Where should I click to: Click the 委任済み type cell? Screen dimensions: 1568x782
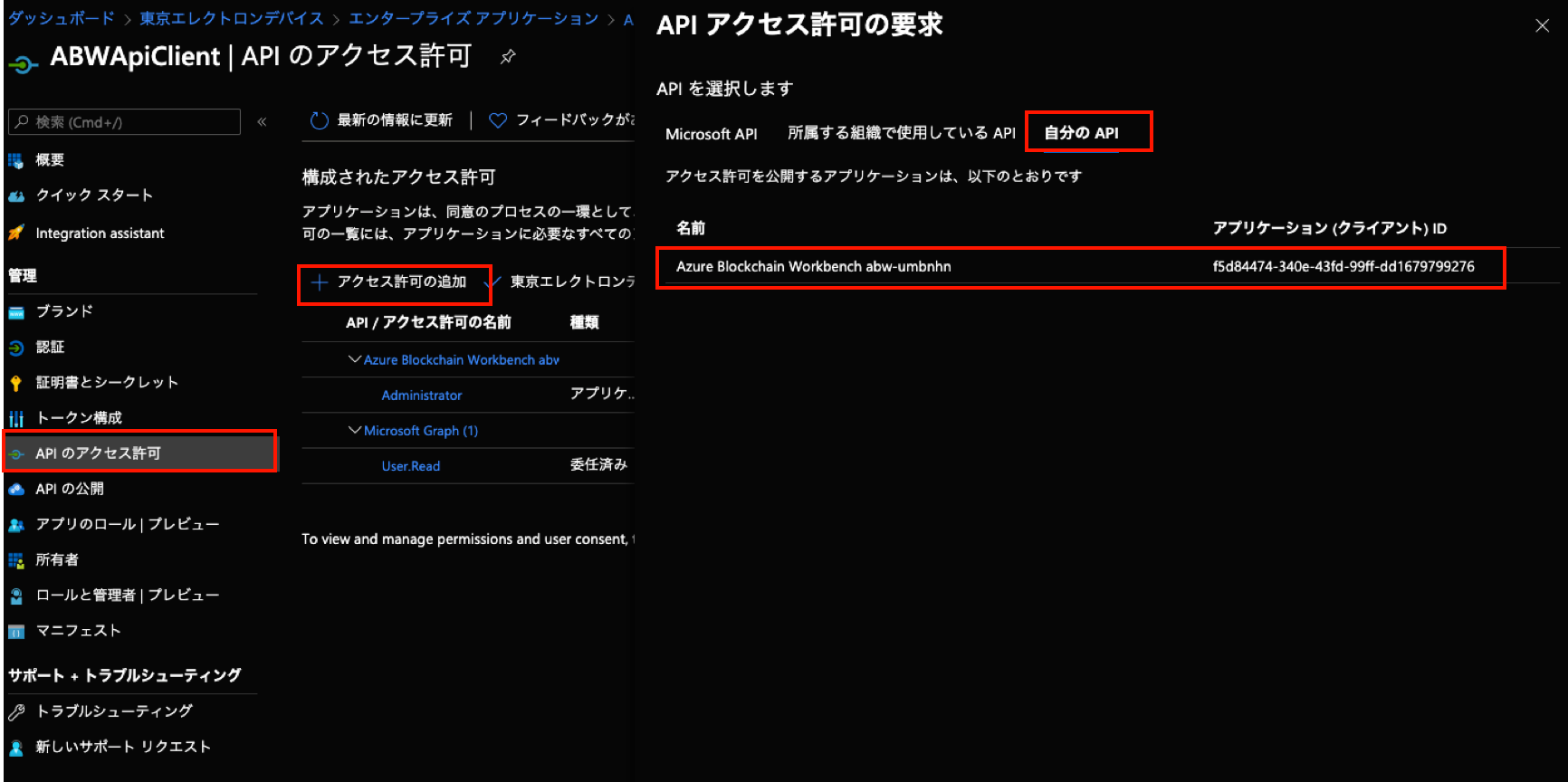pos(598,465)
